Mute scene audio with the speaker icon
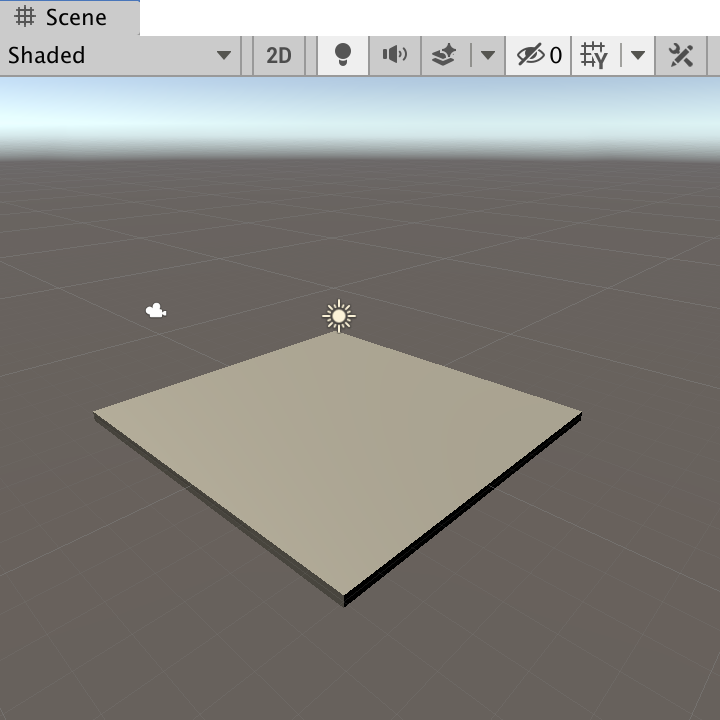This screenshot has height=720, width=720. tap(395, 55)
